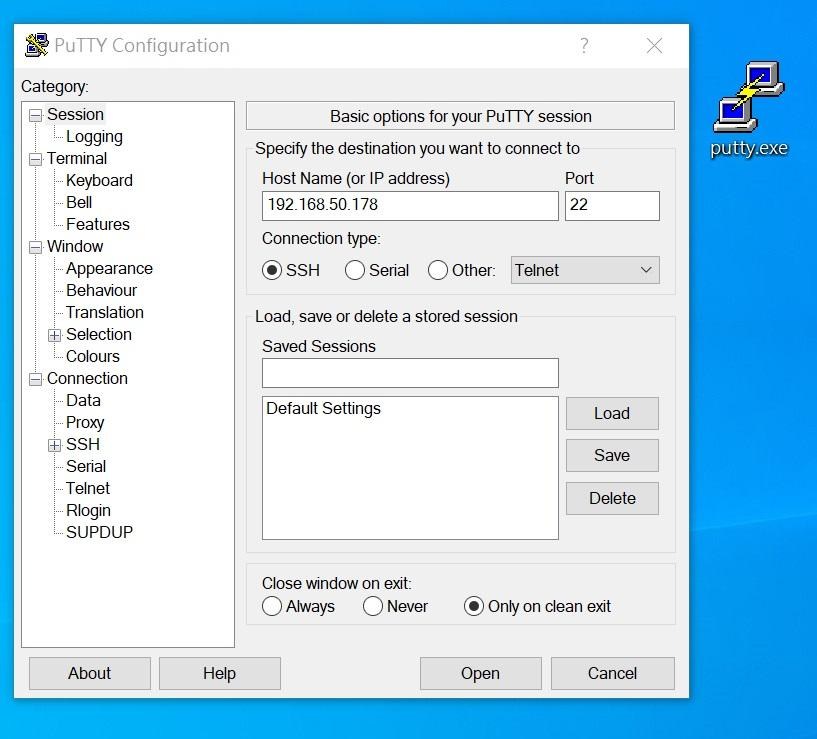The image size is (817, 739).
Task: Choose Only on clean exit option
Action: point(474,606)
